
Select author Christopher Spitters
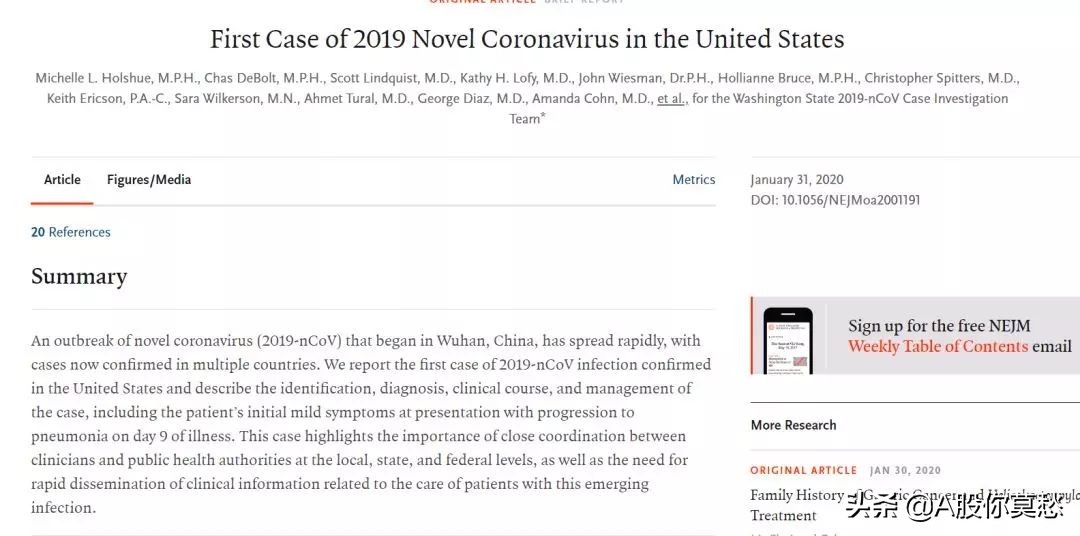[942, 78]
